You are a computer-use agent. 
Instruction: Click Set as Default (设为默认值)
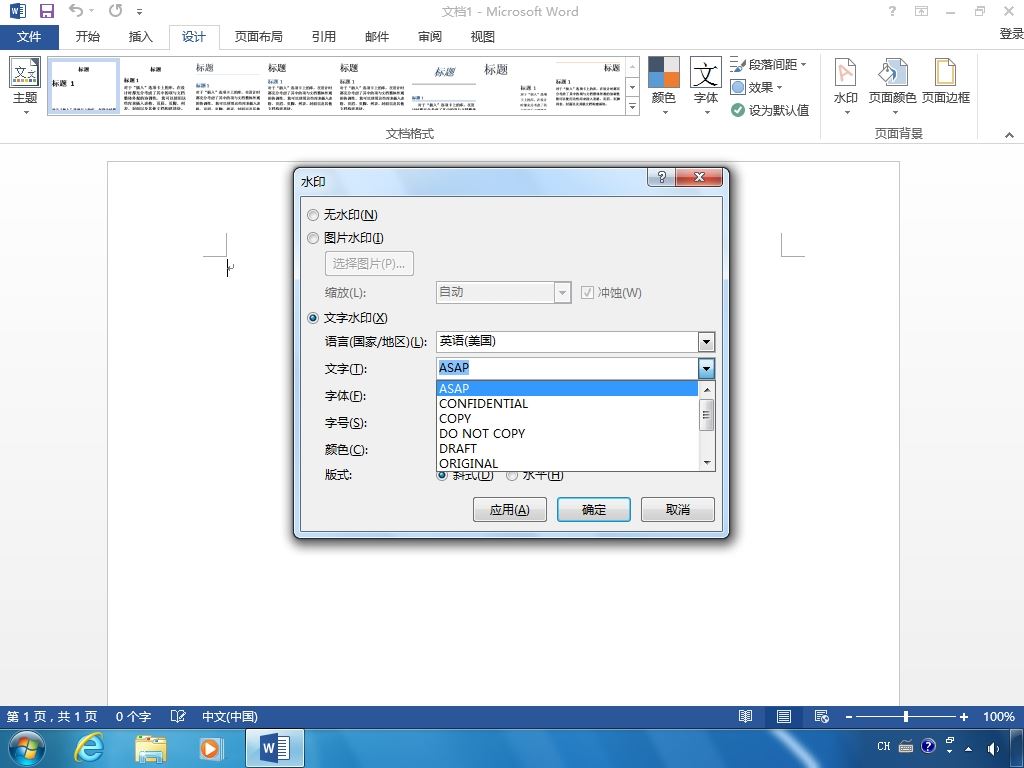click(x=770, y=110)
